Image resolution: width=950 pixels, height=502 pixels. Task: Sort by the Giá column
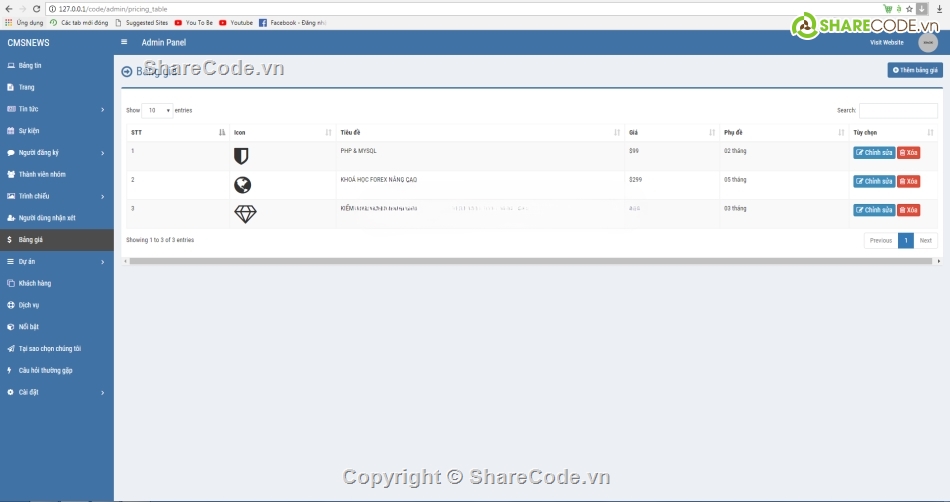pos(672,133)
